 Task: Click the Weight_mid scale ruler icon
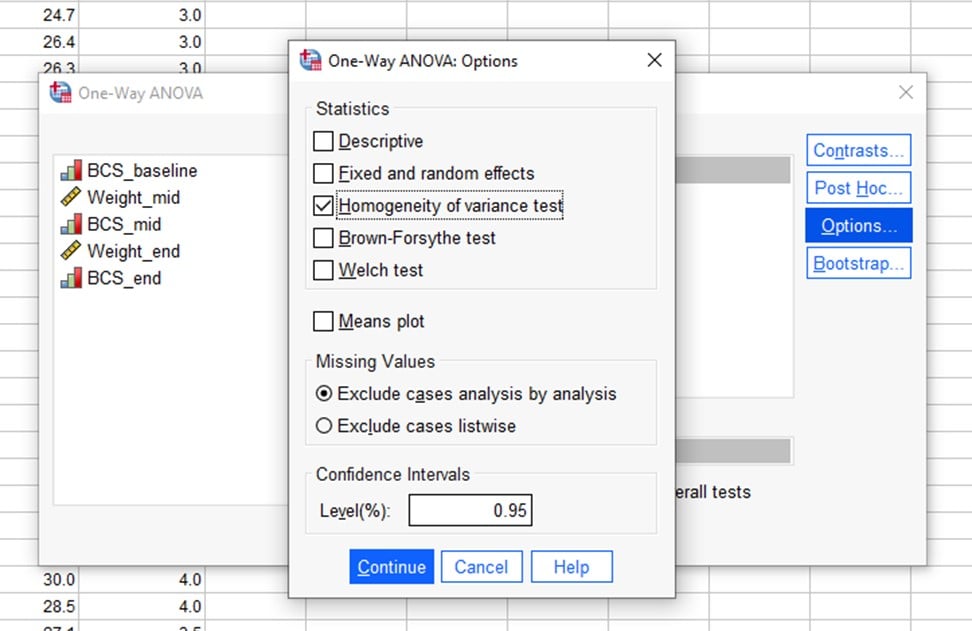pyautogui.click(x=71, y=197)
